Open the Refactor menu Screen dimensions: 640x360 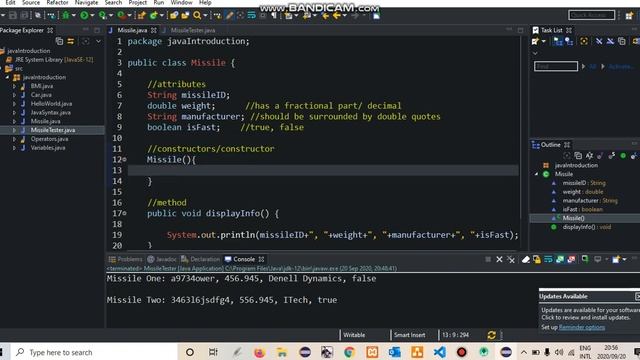point(57,2)
